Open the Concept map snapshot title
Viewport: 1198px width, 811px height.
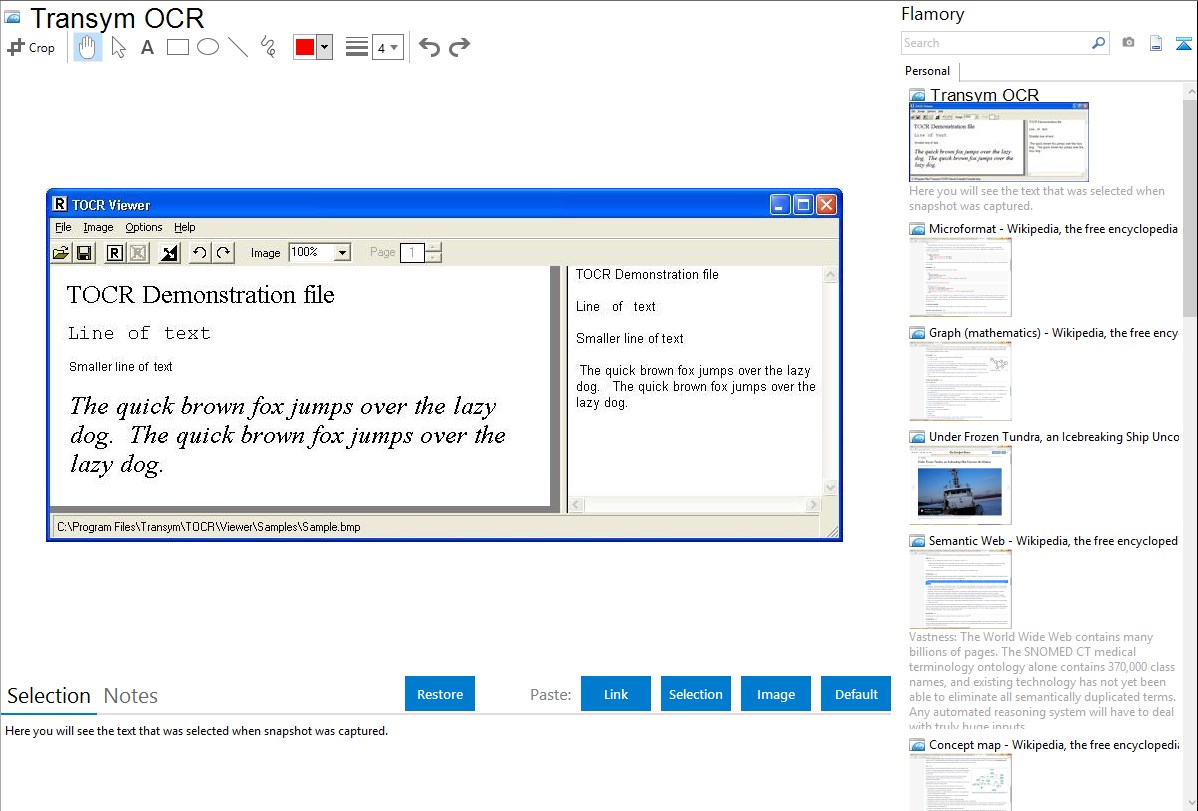coord(1053,744)
